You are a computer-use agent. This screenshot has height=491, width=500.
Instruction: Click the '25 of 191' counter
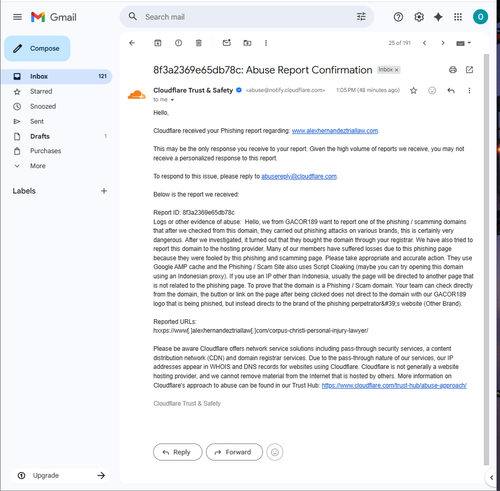coord(399,43)
